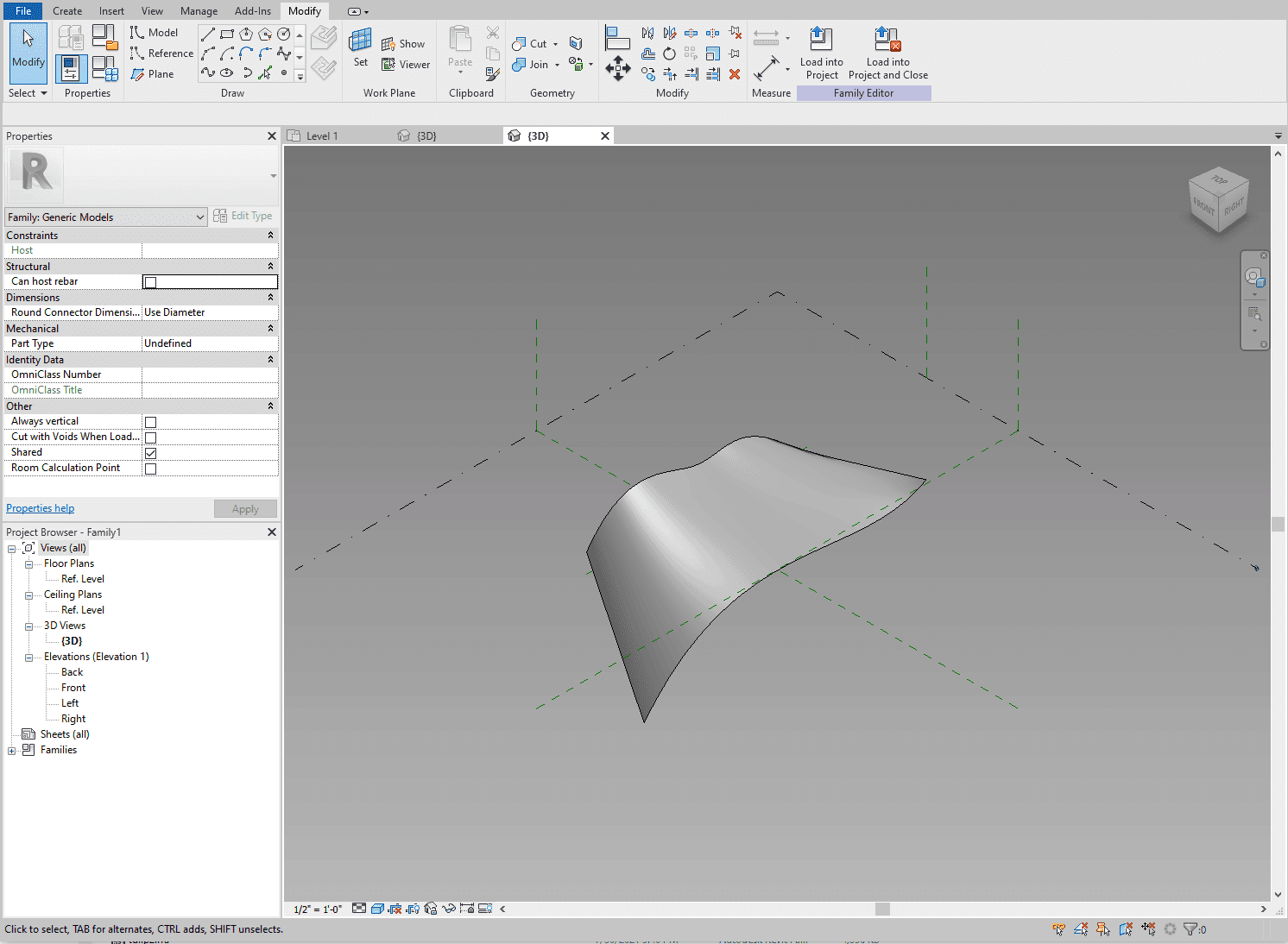
Task: Click the Rotate tool in Modify panel
Action: pyautogui.click(x=669, y=53)
